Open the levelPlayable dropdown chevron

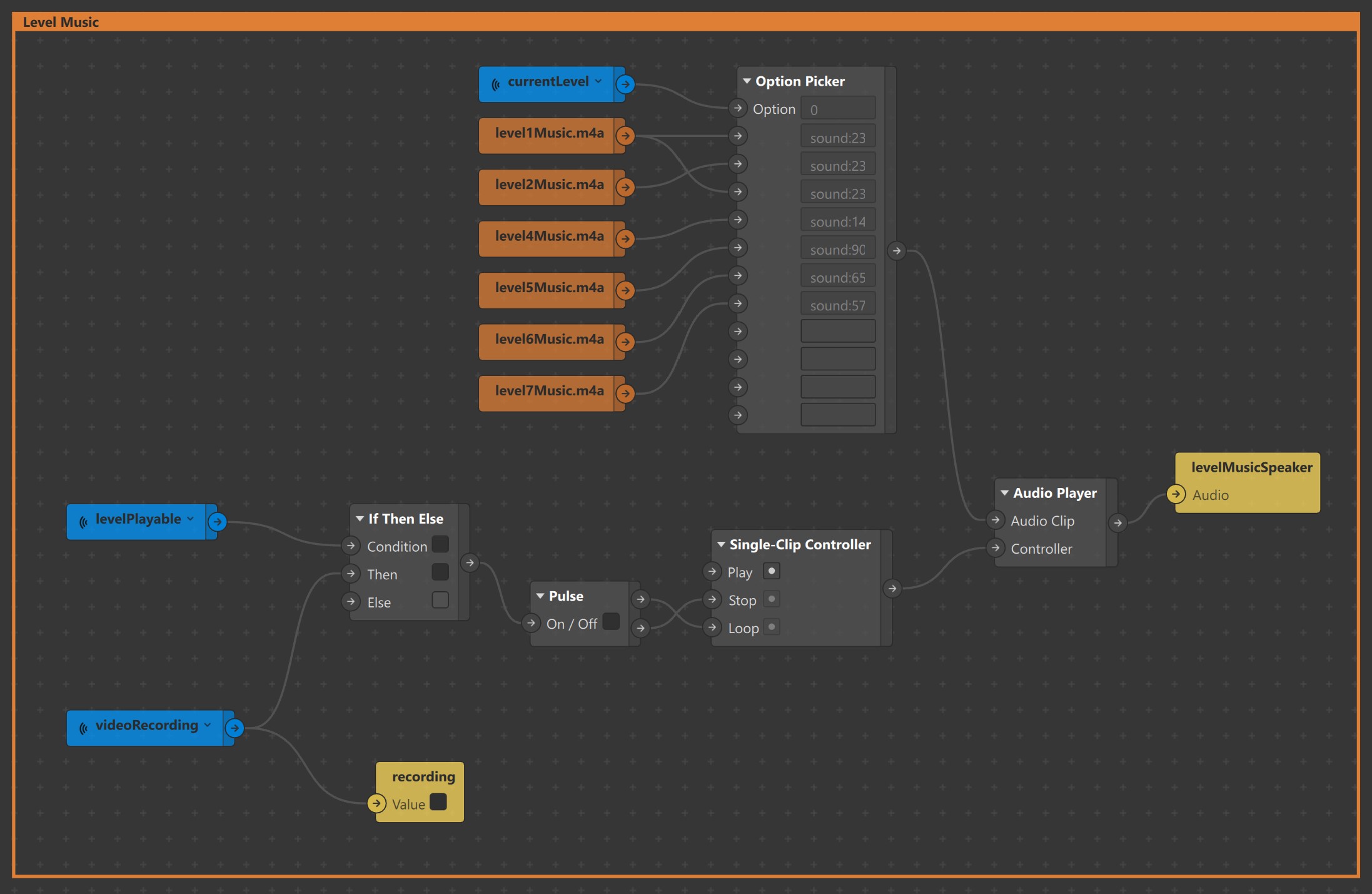(x=190, y=519)
